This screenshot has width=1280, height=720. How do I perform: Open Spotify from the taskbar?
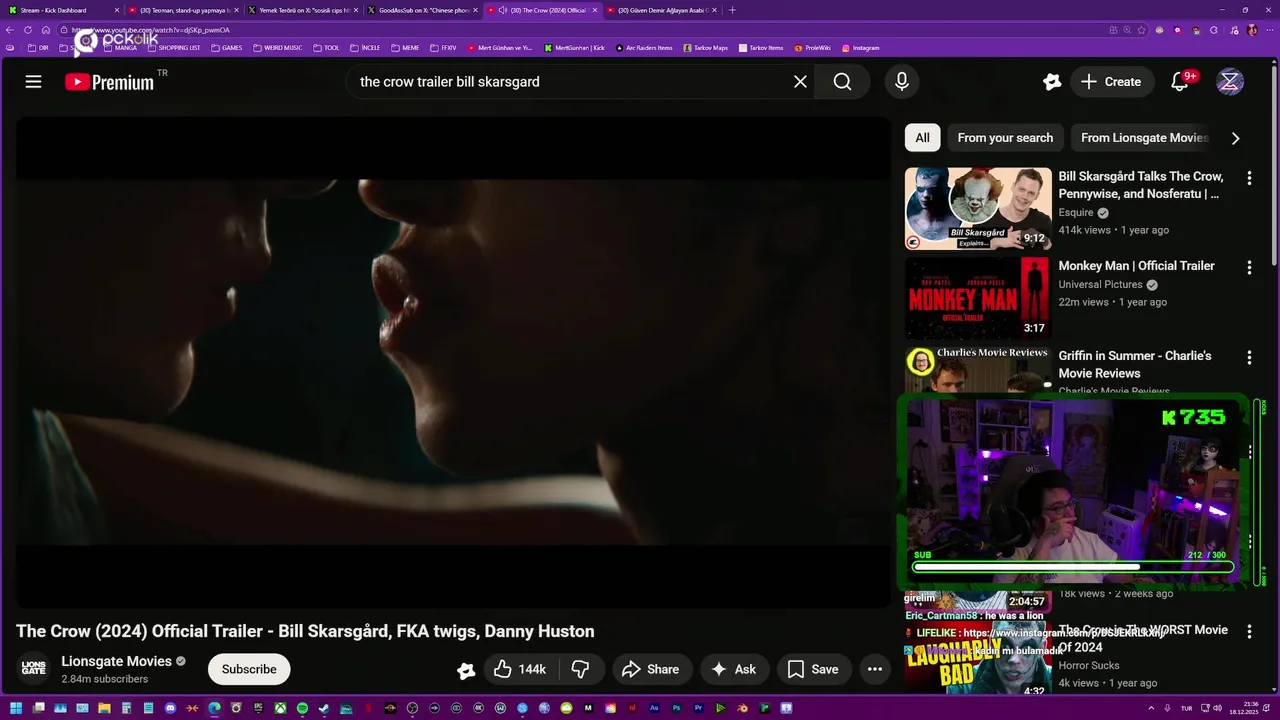click(302, 708)
